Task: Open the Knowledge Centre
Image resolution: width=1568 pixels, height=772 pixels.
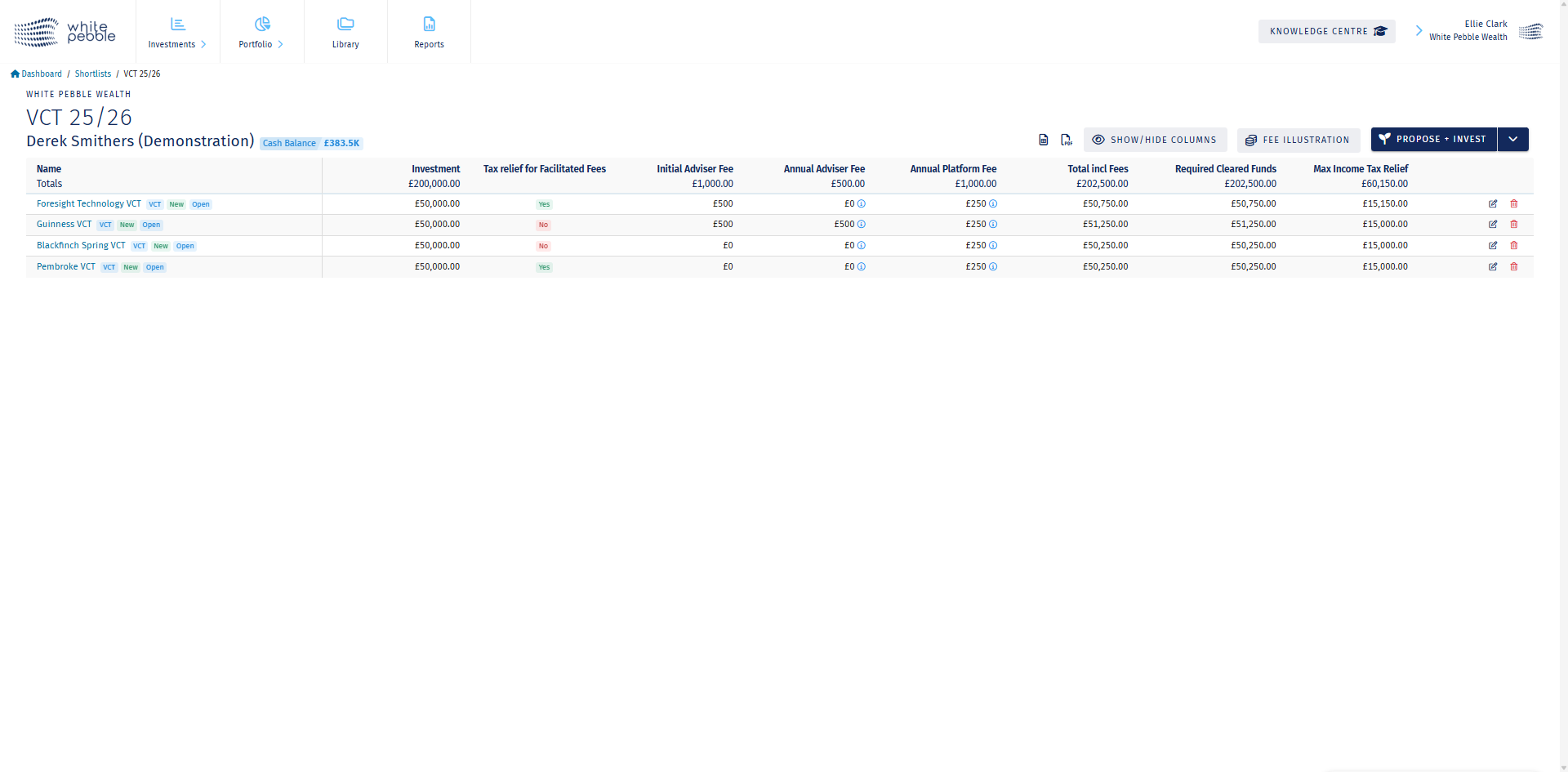Action: (x=1326, y=31)
